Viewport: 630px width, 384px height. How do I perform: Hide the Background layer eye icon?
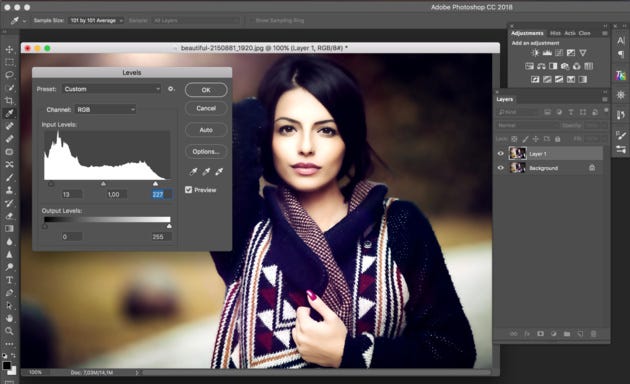click(x=501, y=168)
